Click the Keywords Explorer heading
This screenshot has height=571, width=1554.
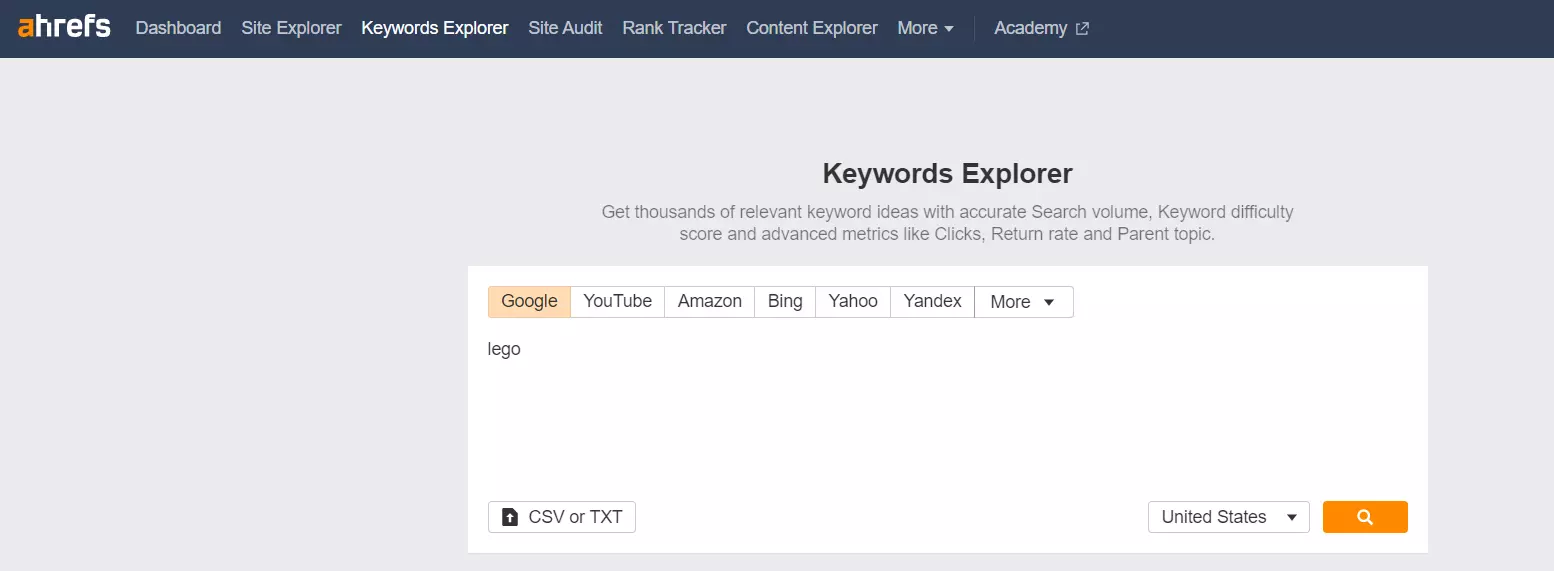(x=947, y=174)
